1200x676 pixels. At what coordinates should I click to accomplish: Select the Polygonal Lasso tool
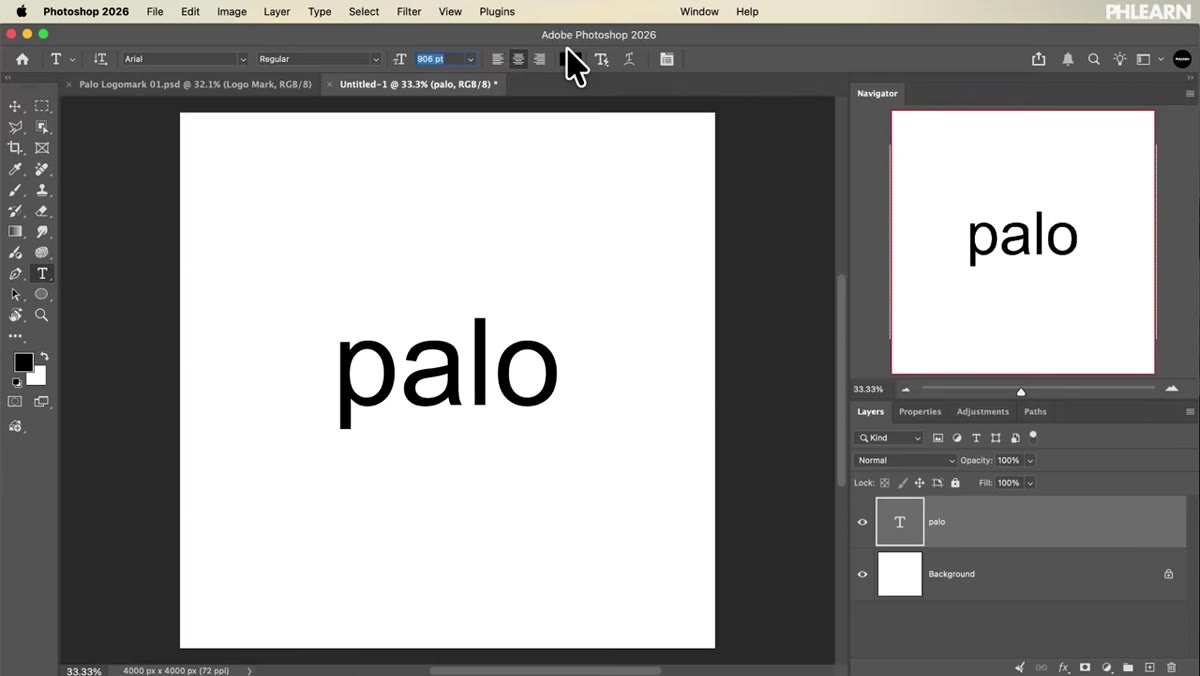(x=15, y=127)
